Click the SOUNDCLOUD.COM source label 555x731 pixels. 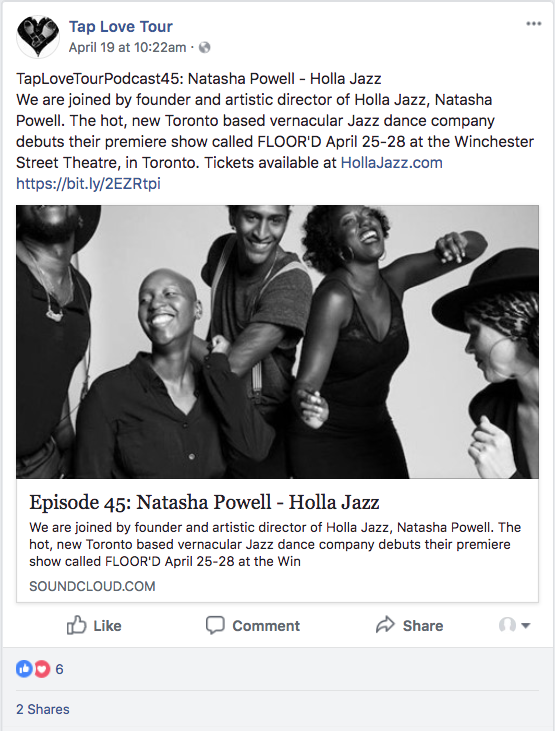tap(92, 586)
